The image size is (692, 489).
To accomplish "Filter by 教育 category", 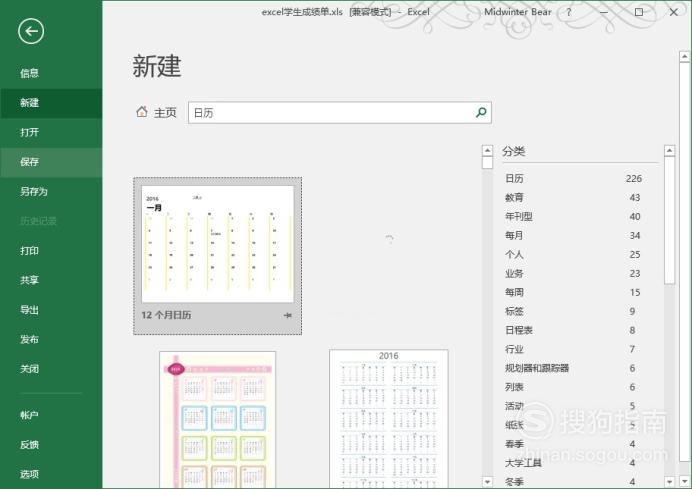I will 573,198.
